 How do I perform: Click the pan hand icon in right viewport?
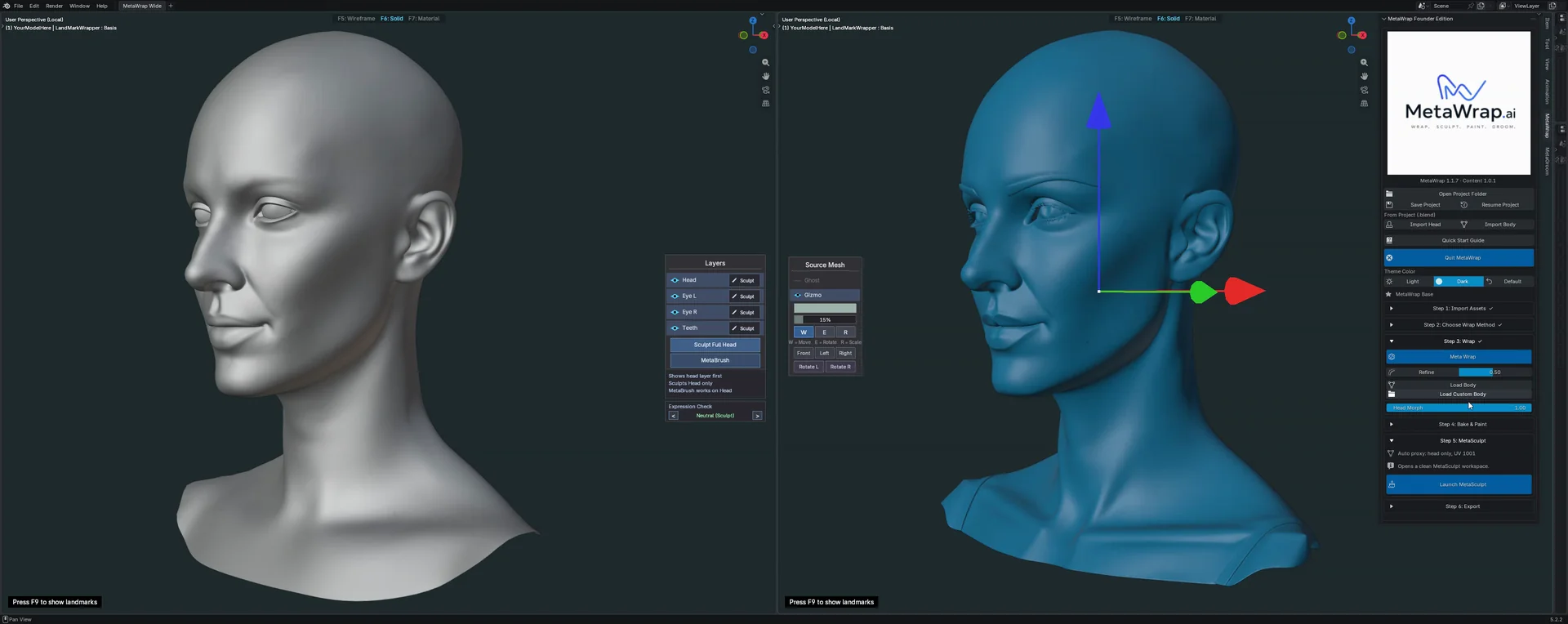(1364, 76)
